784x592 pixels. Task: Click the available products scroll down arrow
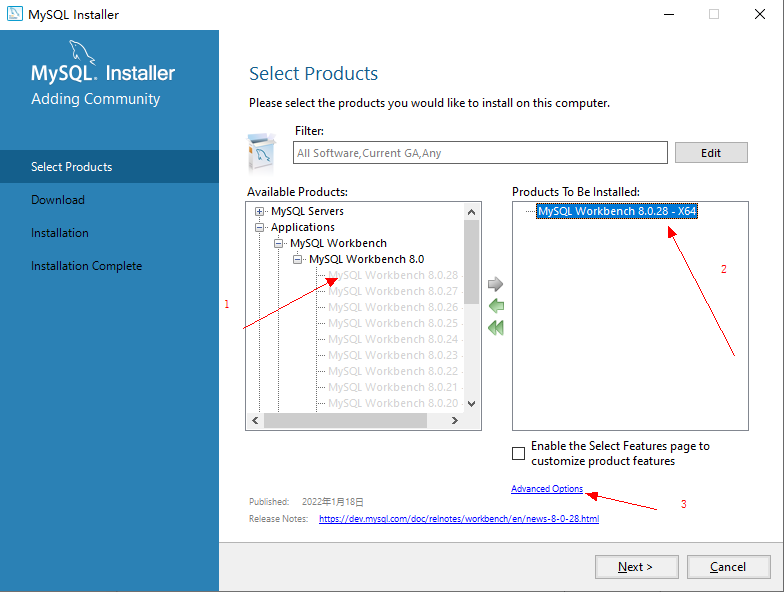471,404
